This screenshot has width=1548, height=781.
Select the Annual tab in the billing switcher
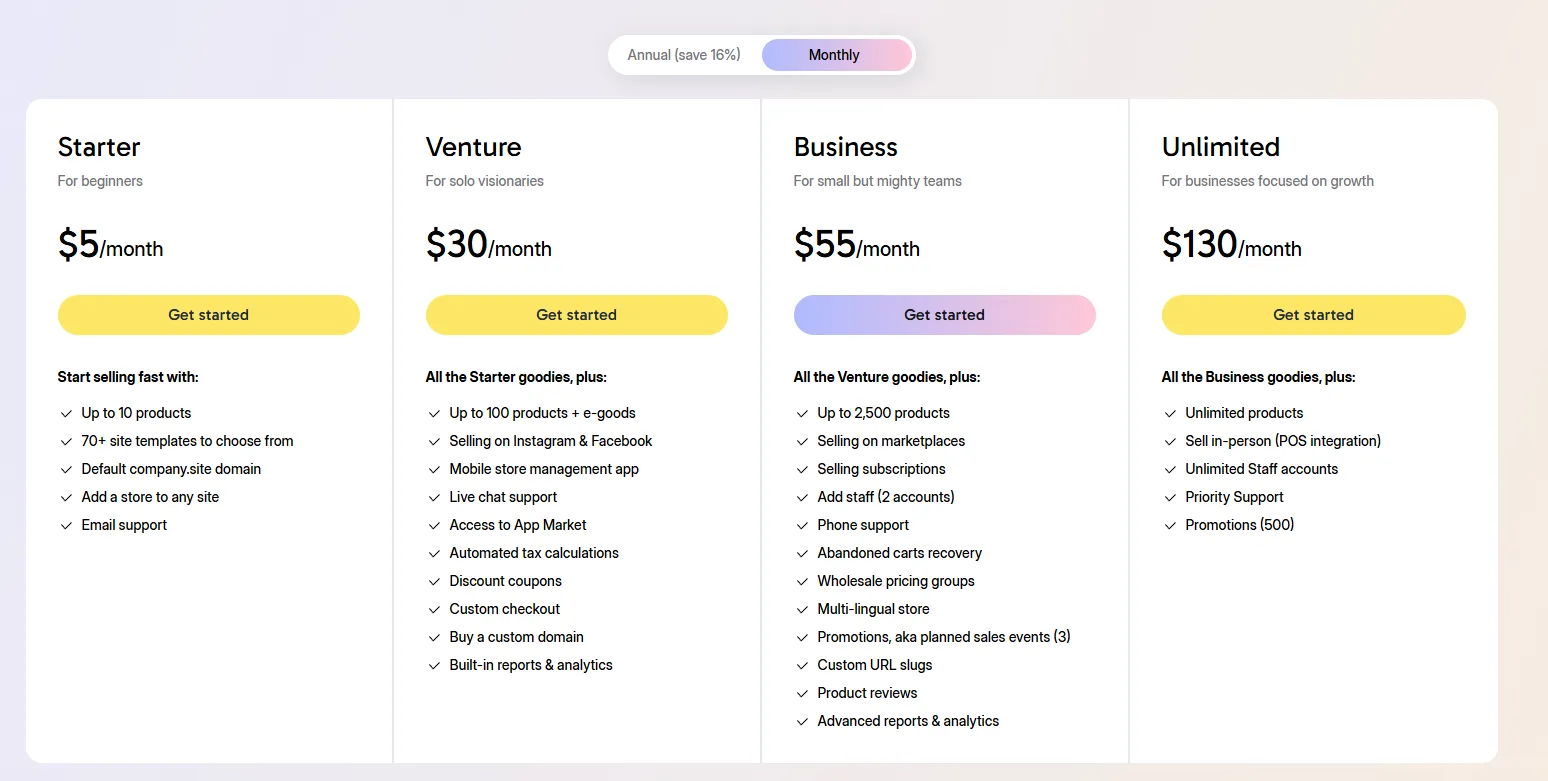[x=684, y=55]
